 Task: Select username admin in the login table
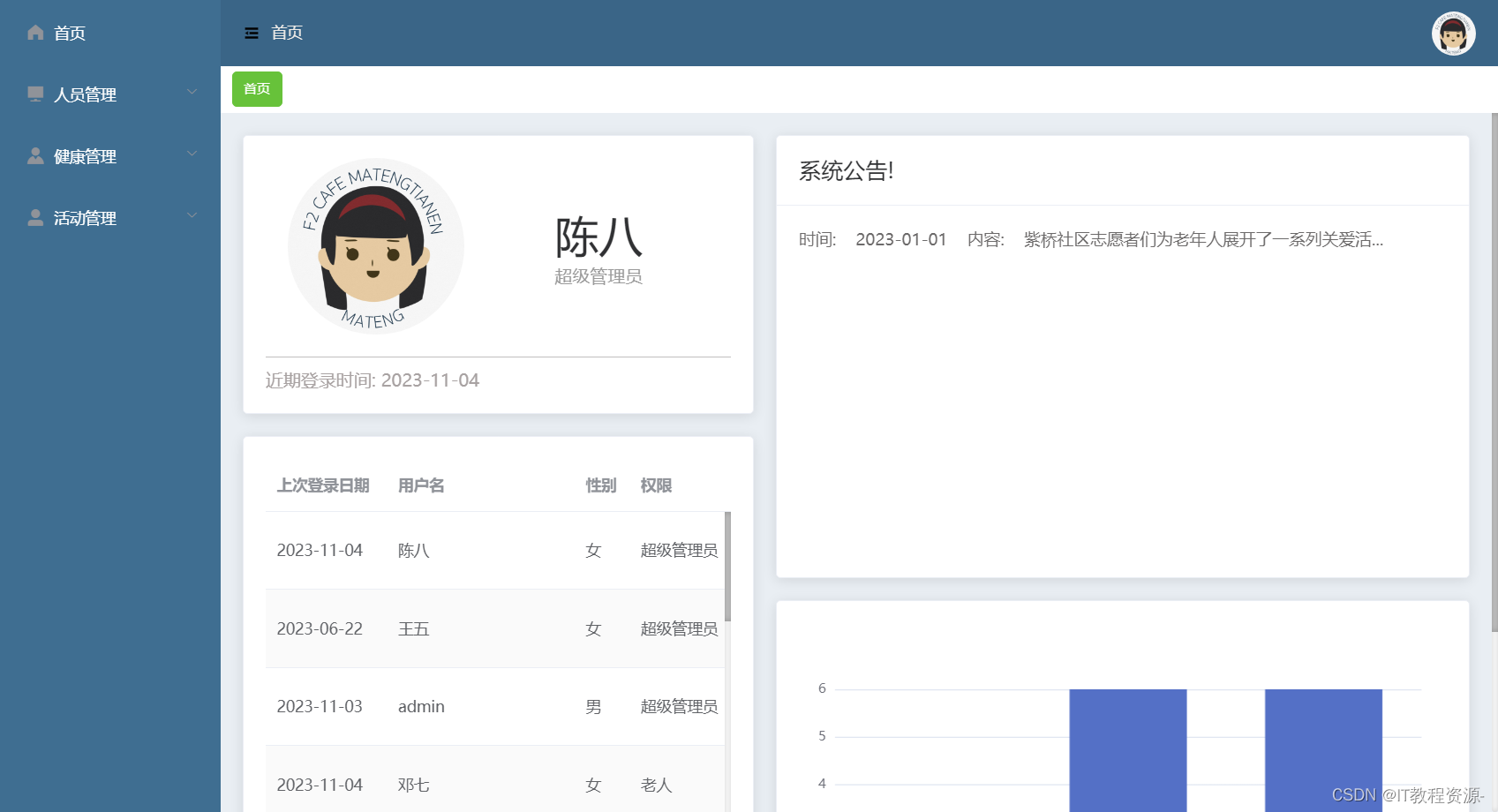click(x=421, y=707)
